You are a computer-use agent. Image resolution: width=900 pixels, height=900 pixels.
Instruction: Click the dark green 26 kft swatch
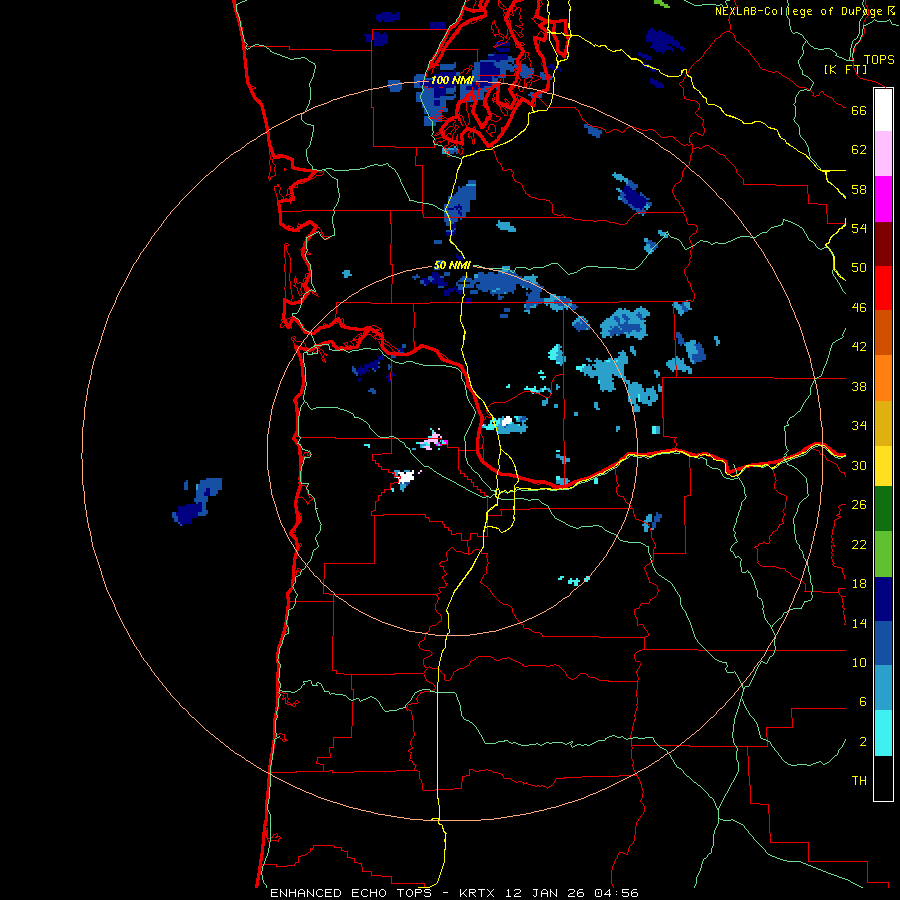click(x=883, y=509)
